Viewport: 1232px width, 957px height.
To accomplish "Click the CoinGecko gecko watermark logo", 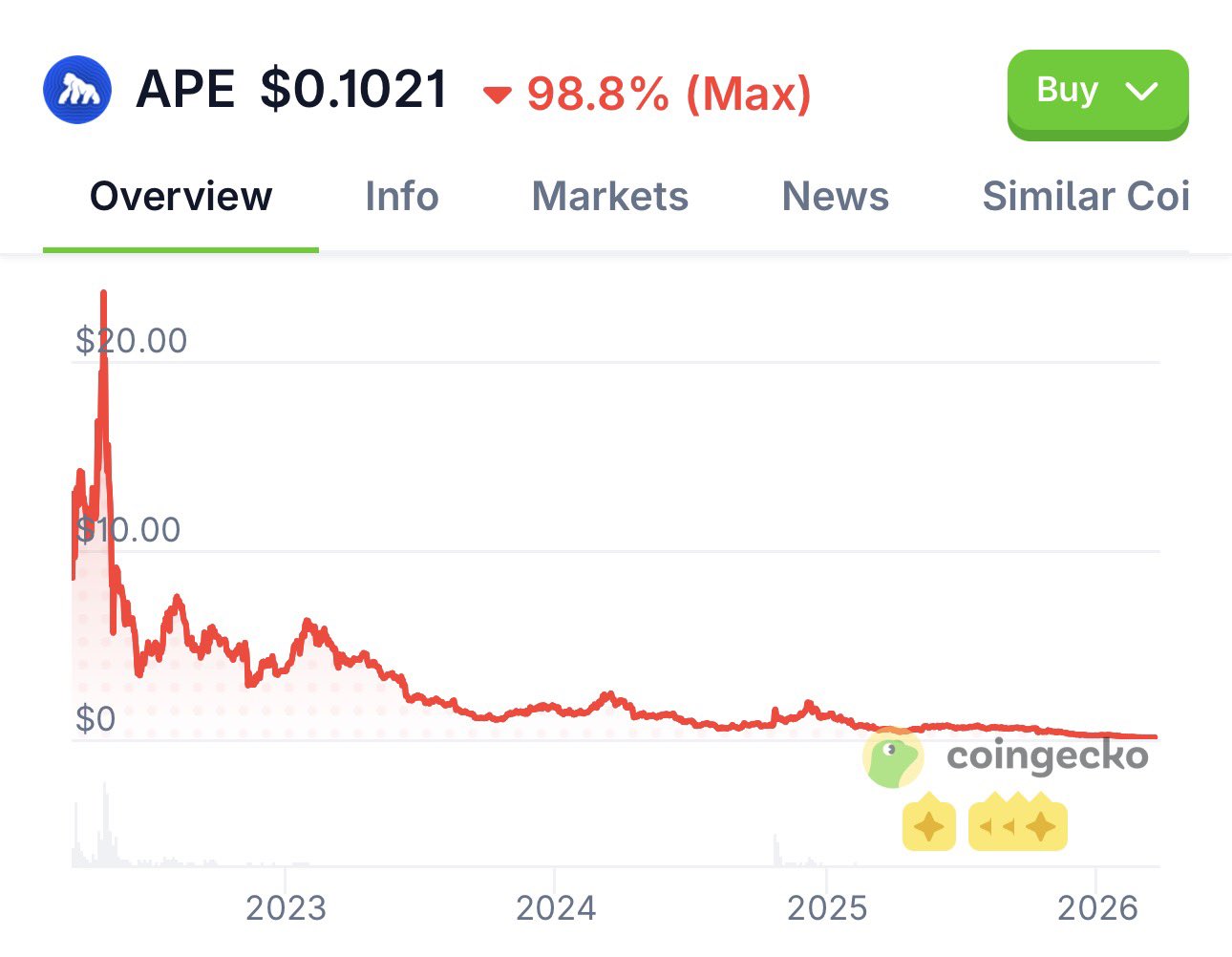I will (x=892, y=757).
